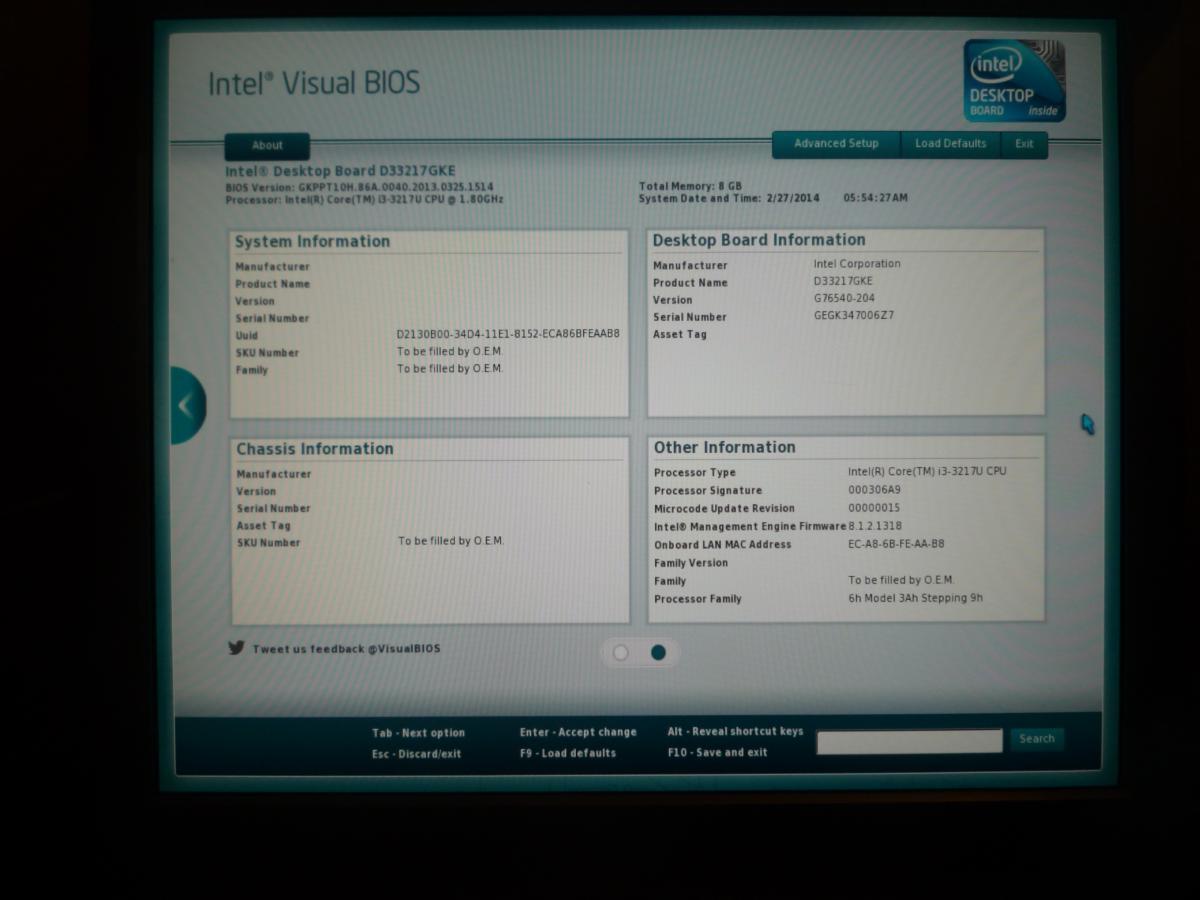The height and width of the screenshot is (900, 1200).
Task: Select the Desktop Board Information panel header
Action: [759, 240]
